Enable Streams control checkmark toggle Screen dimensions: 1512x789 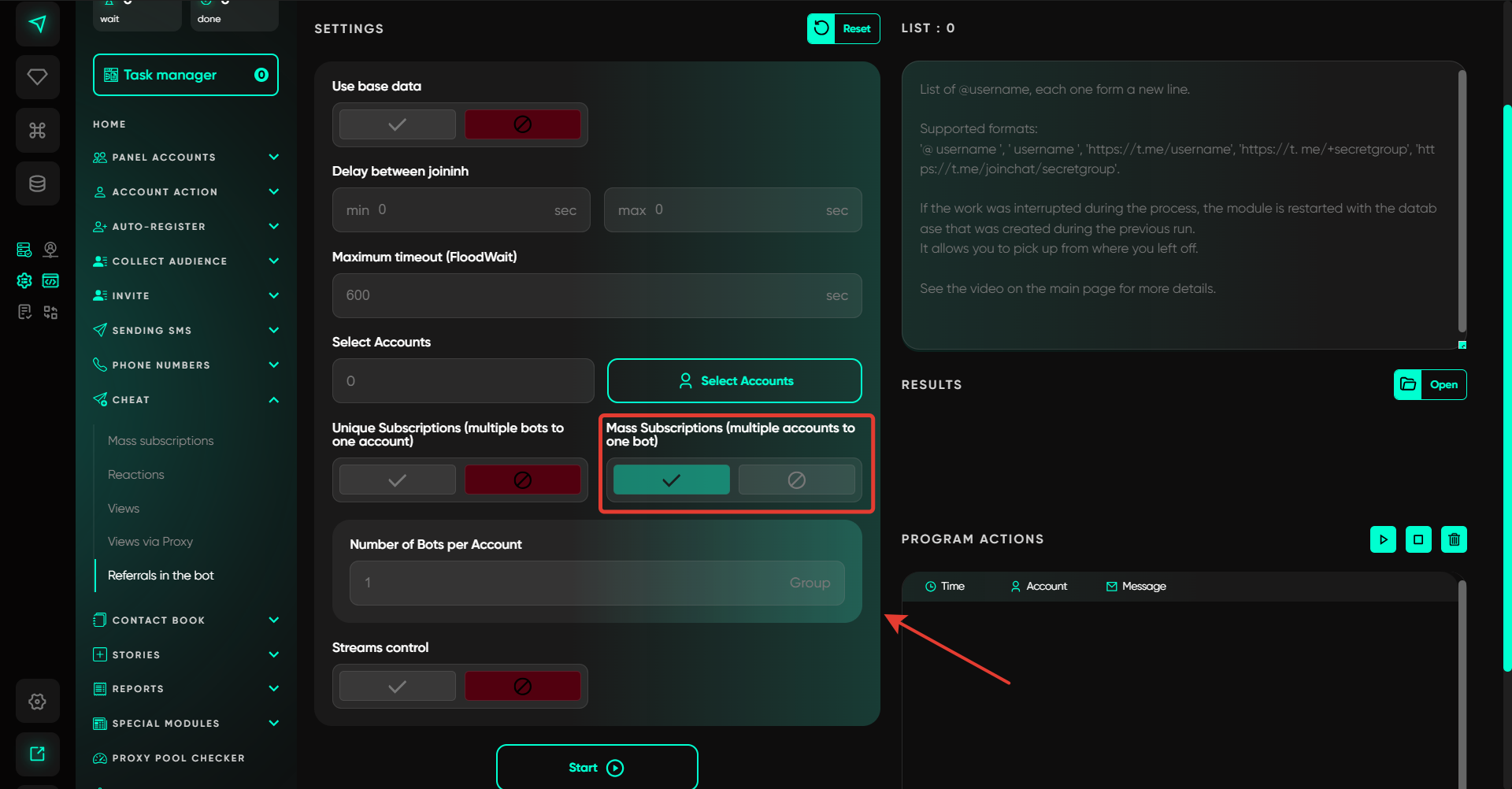point(398,687)
